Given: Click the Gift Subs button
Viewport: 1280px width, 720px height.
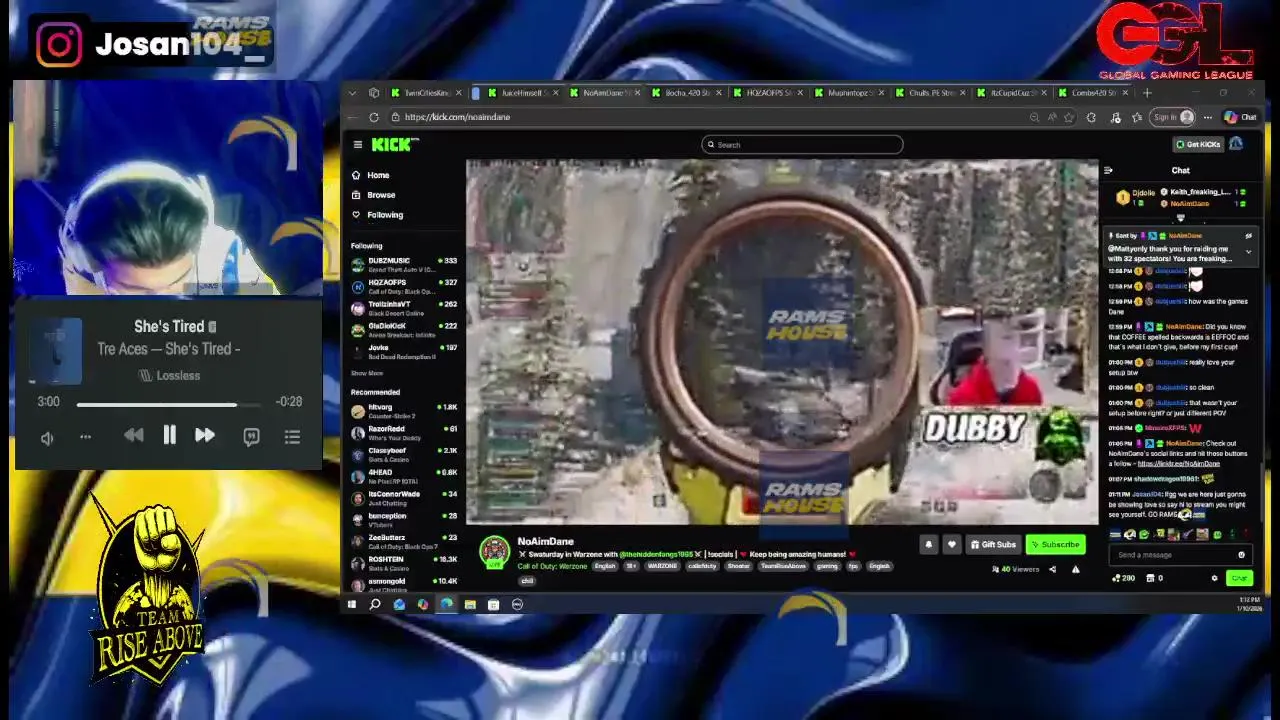Looking at the screenshot, I should 993,545.
